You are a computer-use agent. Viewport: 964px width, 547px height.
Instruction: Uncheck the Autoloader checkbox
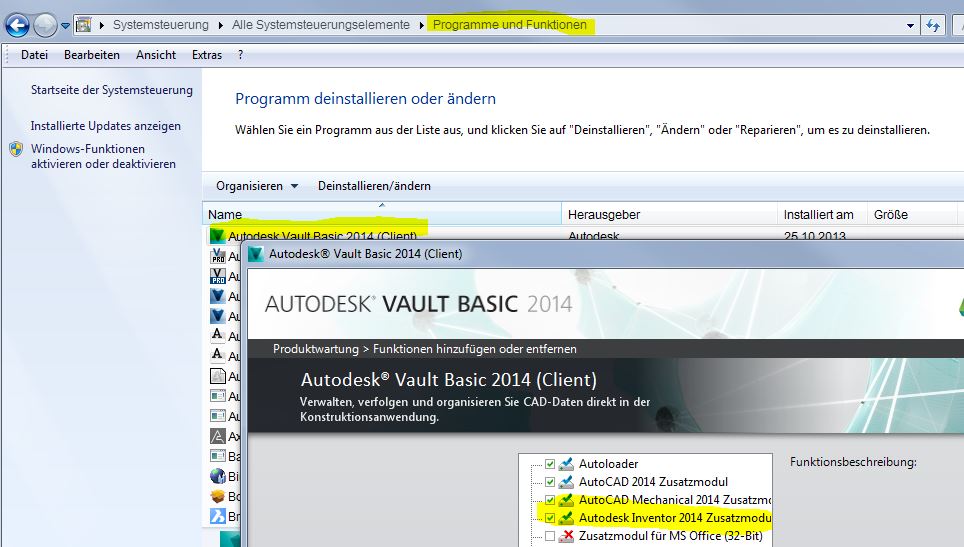click(550, 464)
